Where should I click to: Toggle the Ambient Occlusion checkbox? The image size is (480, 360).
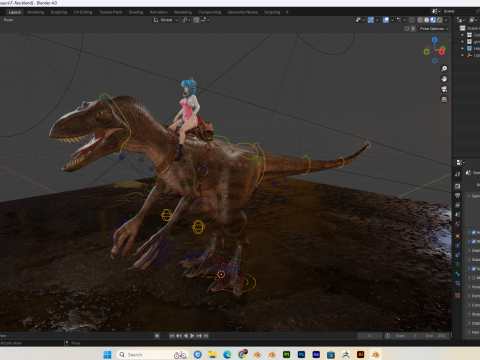pyautogui.click(x=473, y=232)
